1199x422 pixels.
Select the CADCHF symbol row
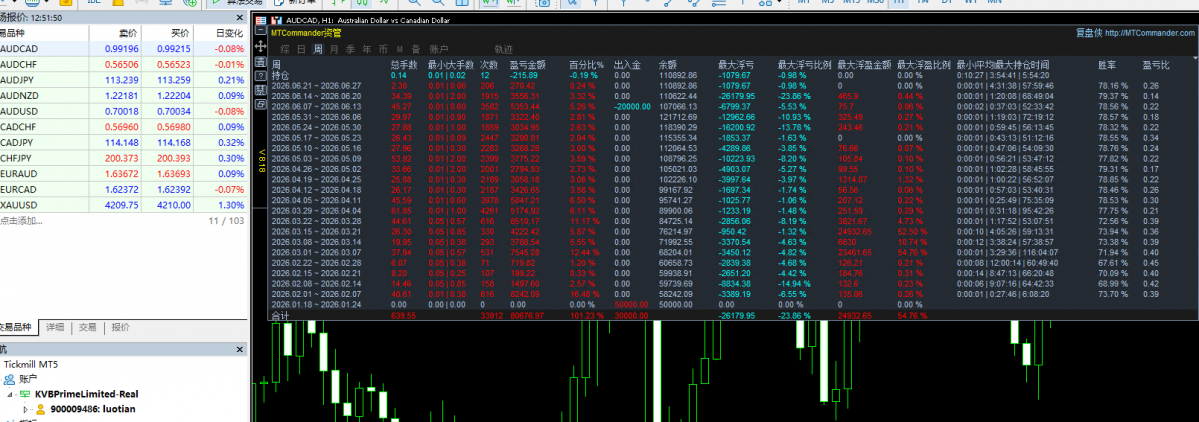coord(123,127)
